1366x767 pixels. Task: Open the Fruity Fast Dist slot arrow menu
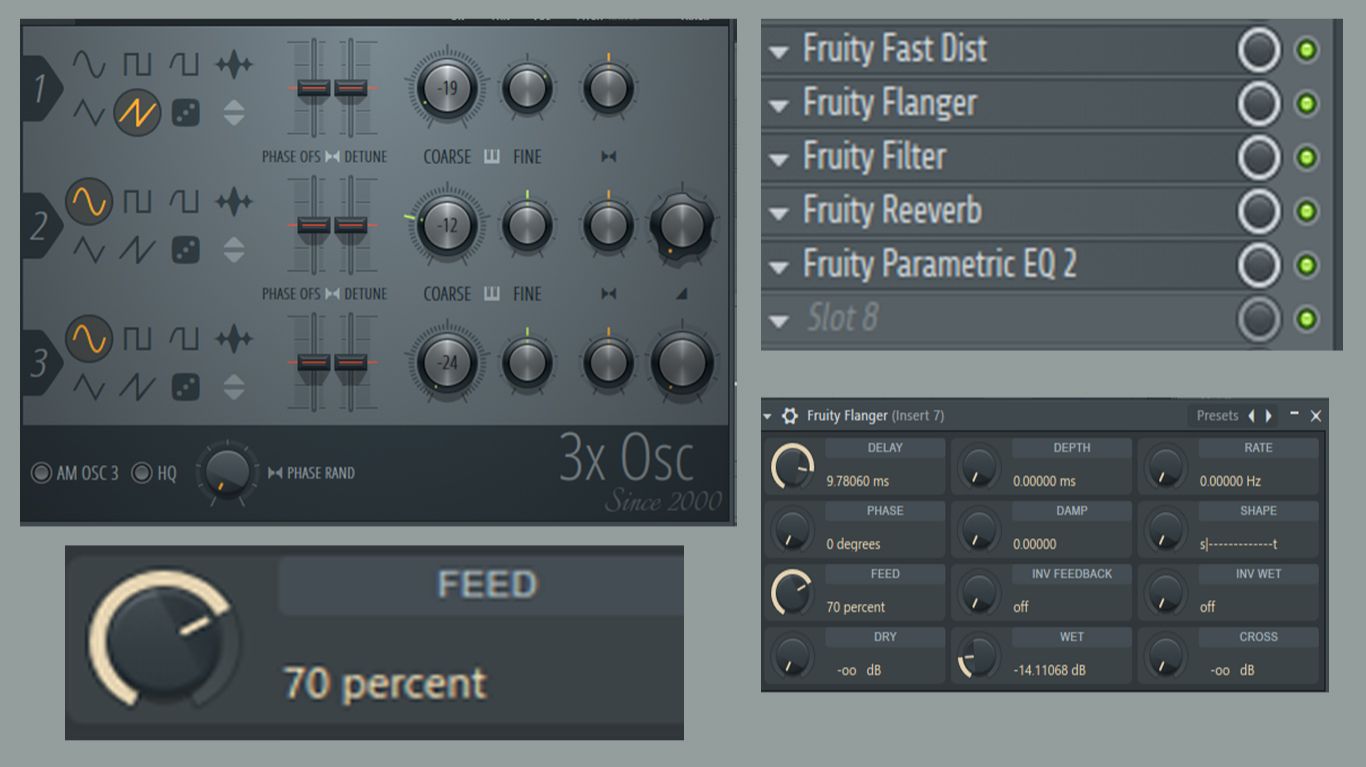tap(779, 51)
